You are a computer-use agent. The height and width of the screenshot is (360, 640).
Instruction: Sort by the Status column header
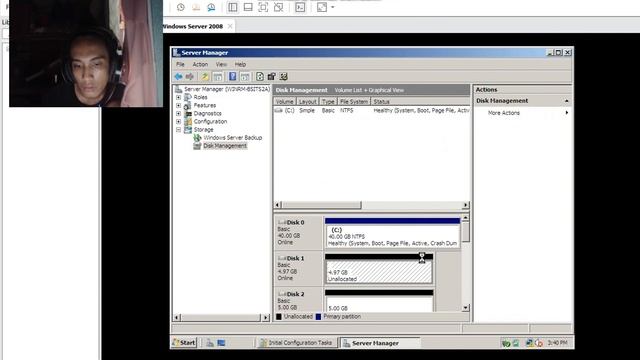click(x=420, y=102)
